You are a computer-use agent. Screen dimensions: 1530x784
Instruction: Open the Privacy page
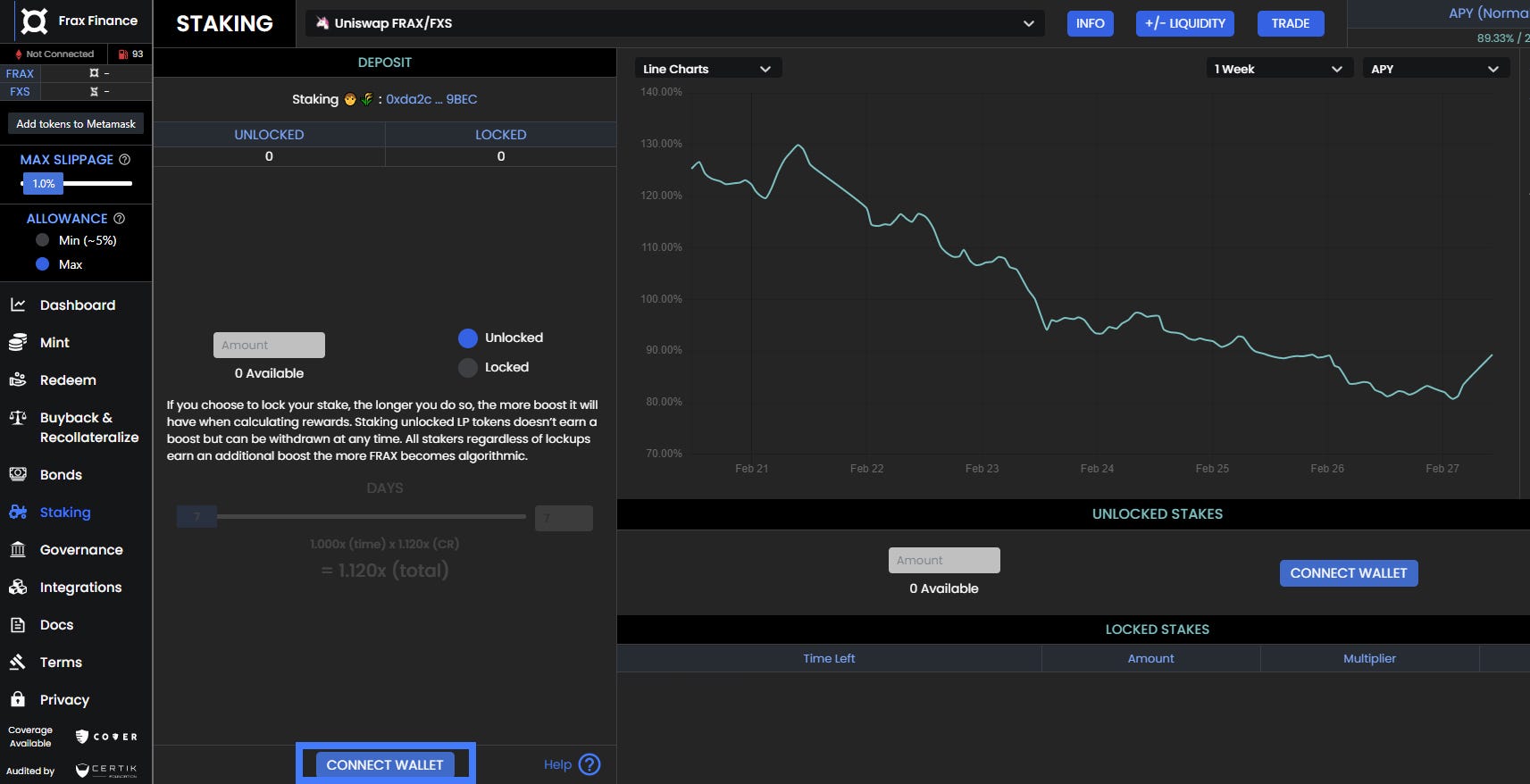tap(64, 699)
